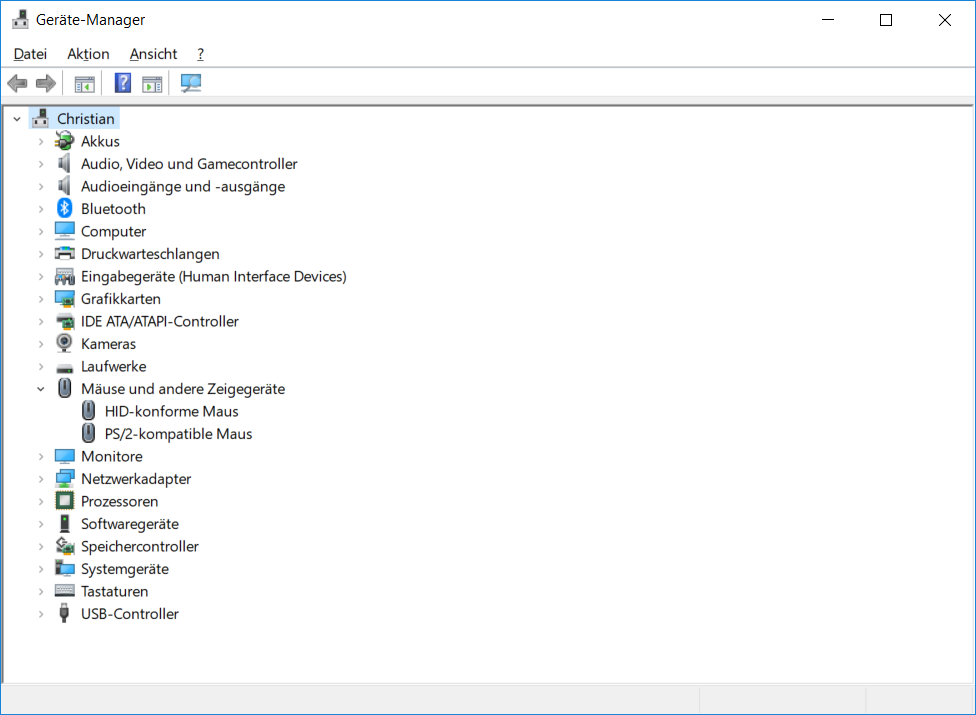Click the Kameras webcam icon
976x715 pixels.
pyautogui.click(x=64, y=343)
